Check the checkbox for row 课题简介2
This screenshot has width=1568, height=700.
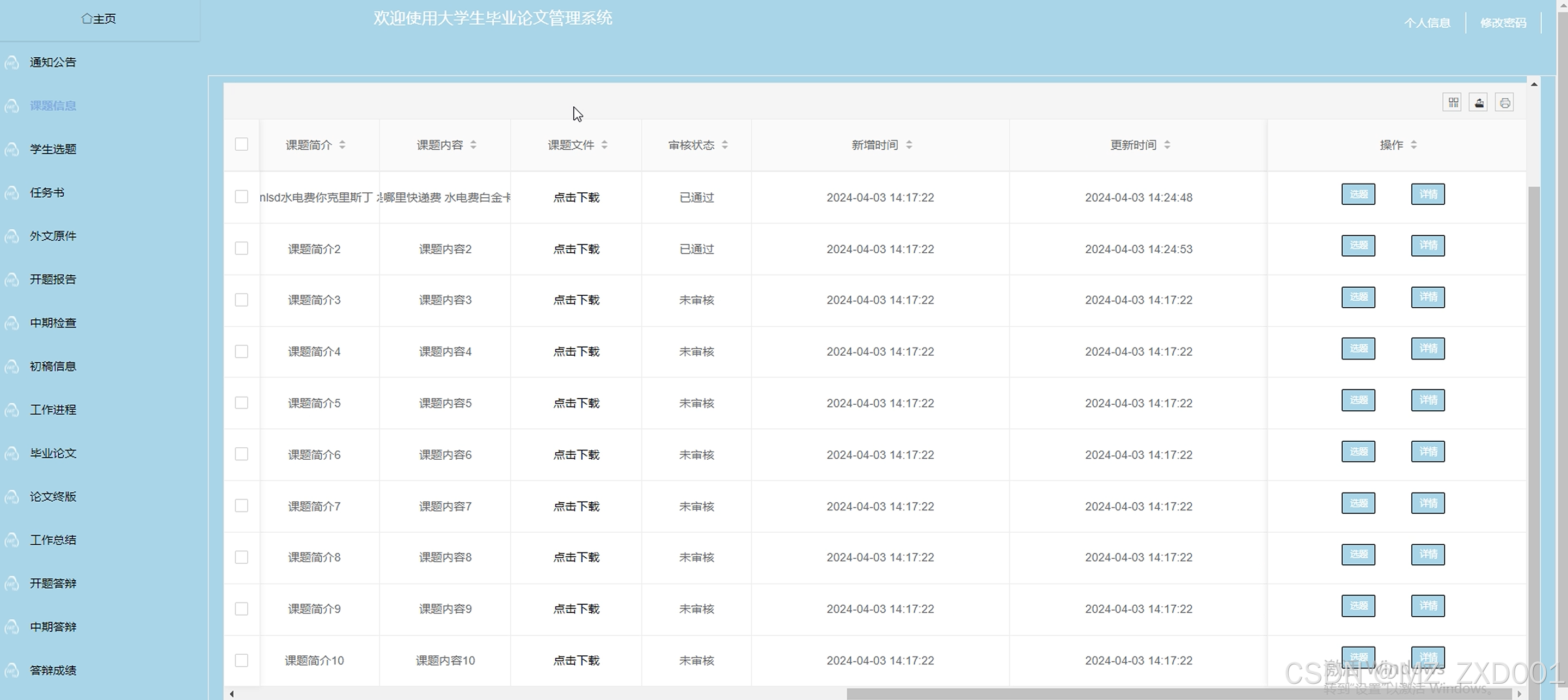242,248
